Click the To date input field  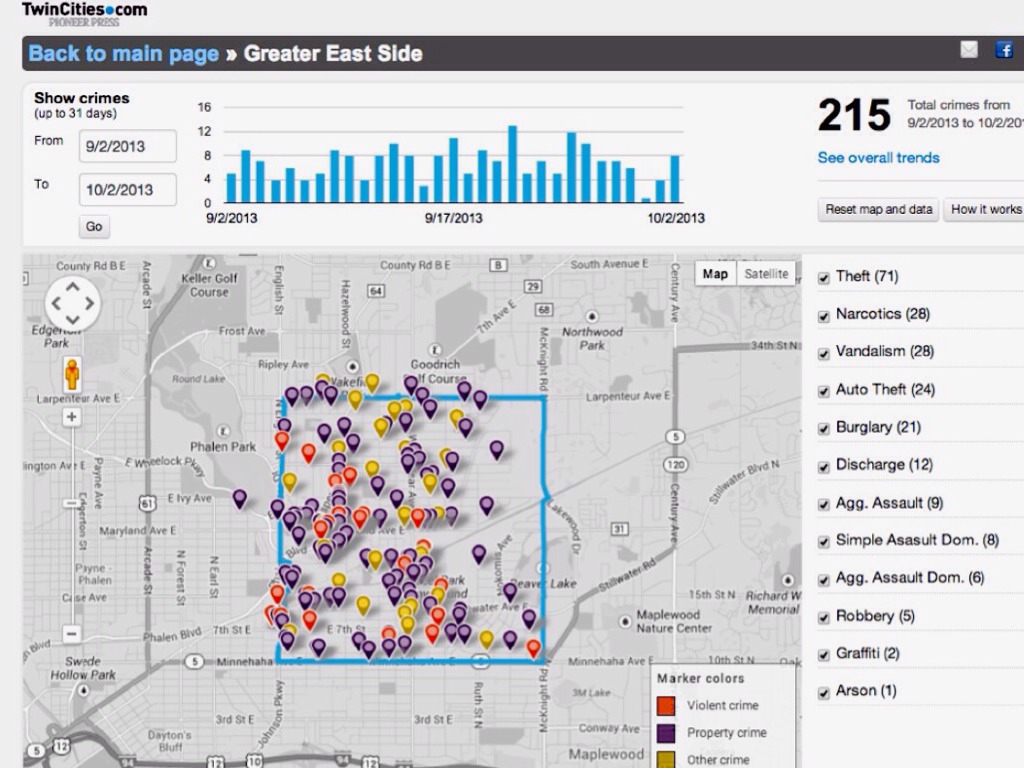[128, 190]
